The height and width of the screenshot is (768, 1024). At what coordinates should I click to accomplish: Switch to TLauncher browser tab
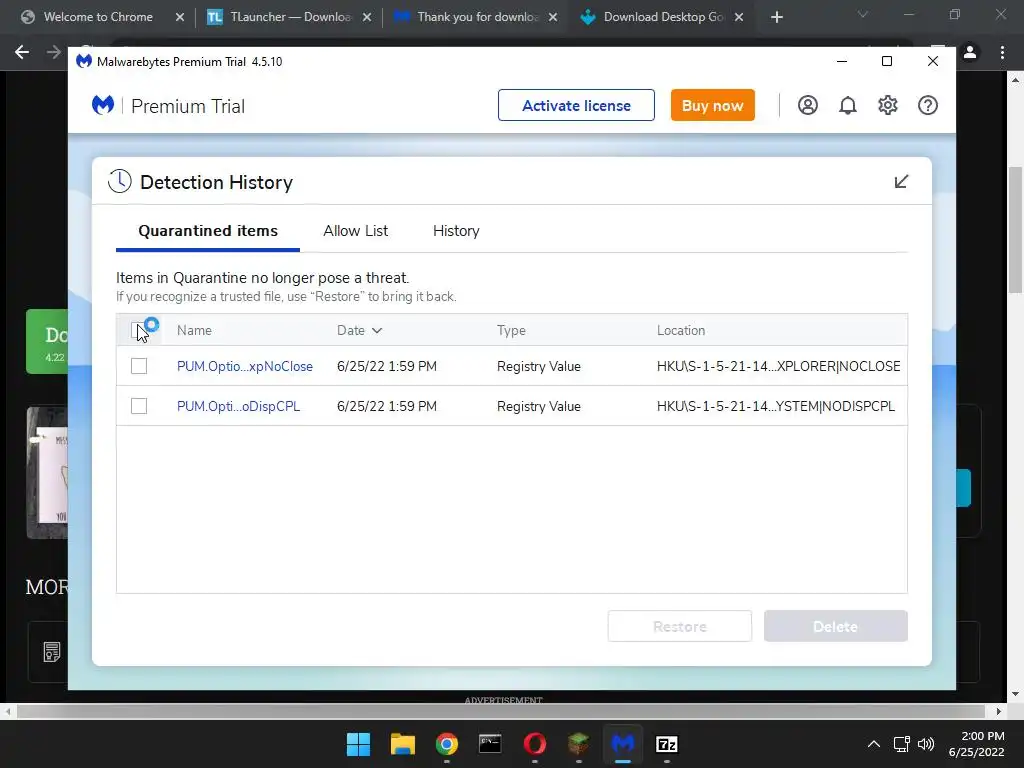pos(288,17)
